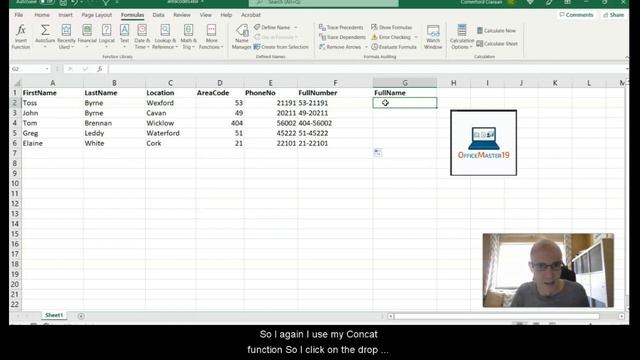Open Lookup & Reference functions

tap(165, 37)
